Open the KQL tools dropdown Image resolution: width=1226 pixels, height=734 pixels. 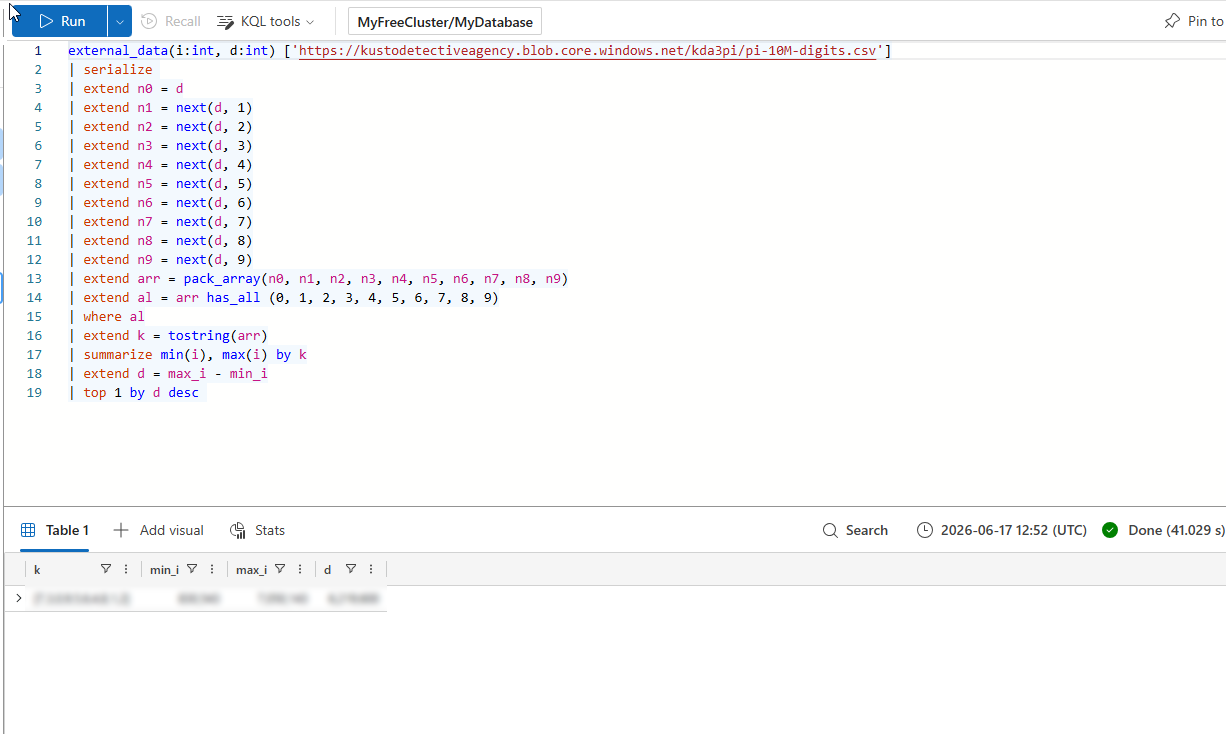[266, 21]
